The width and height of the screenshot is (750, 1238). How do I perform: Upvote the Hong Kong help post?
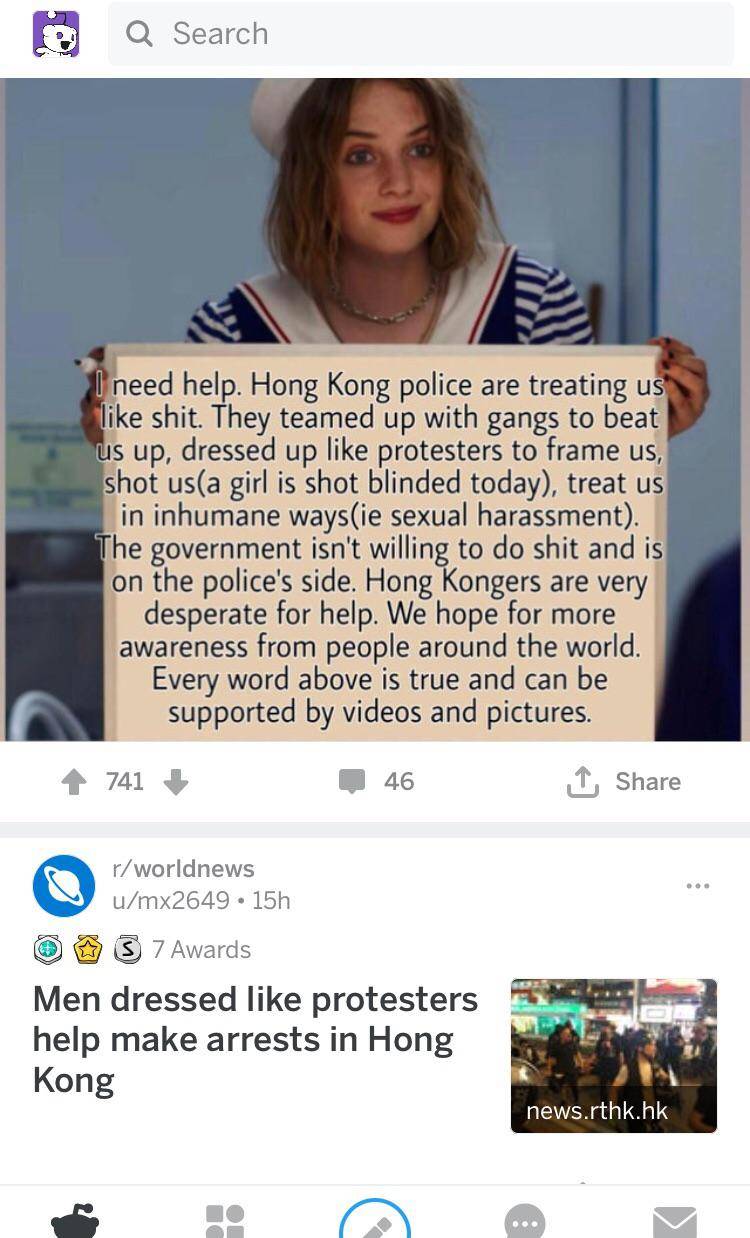pos(74,782)
